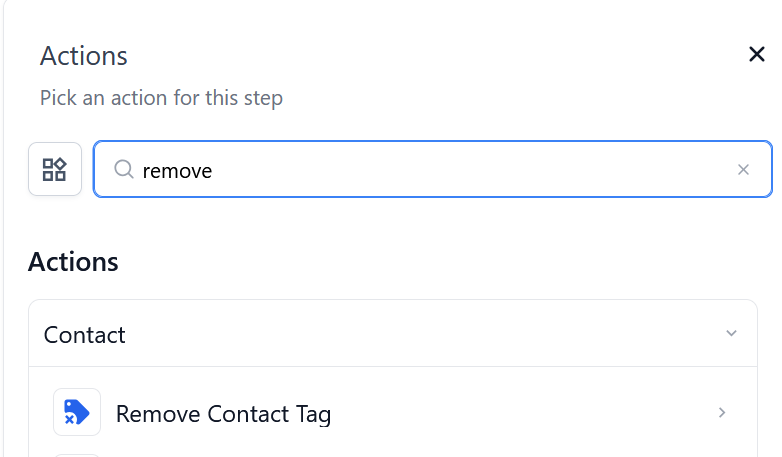Viewport: 782px width, 457px height.
Task: Open the Remove Contact Tag right arrow
Action: pos(722,412)
